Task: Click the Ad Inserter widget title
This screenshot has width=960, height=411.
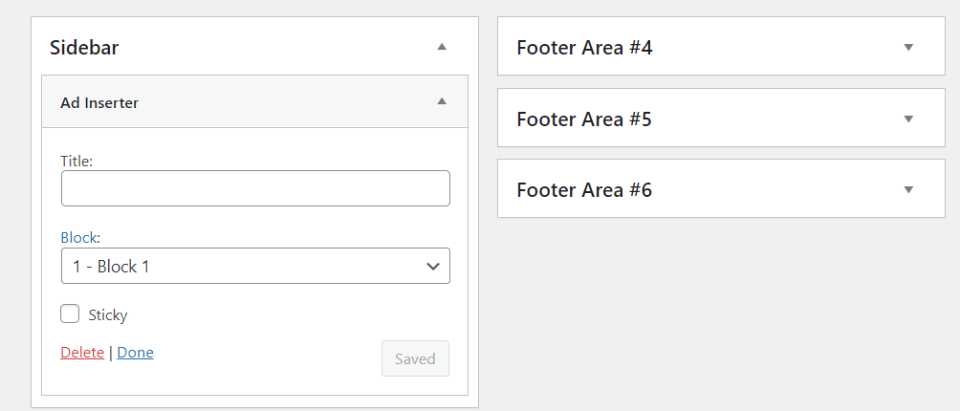Action: pyautogui.click(x=99, y=102)
